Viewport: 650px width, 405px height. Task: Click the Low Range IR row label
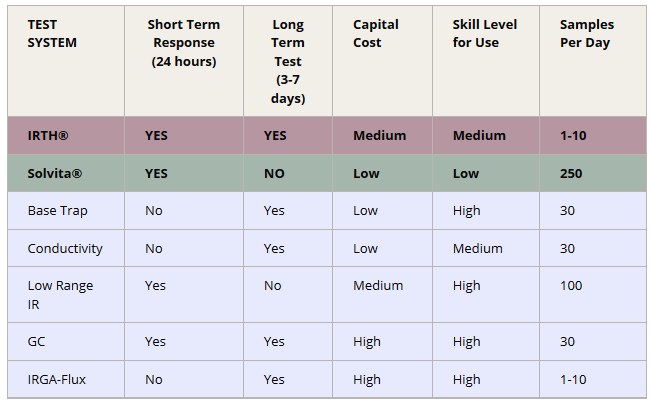(x=60, y=294)
